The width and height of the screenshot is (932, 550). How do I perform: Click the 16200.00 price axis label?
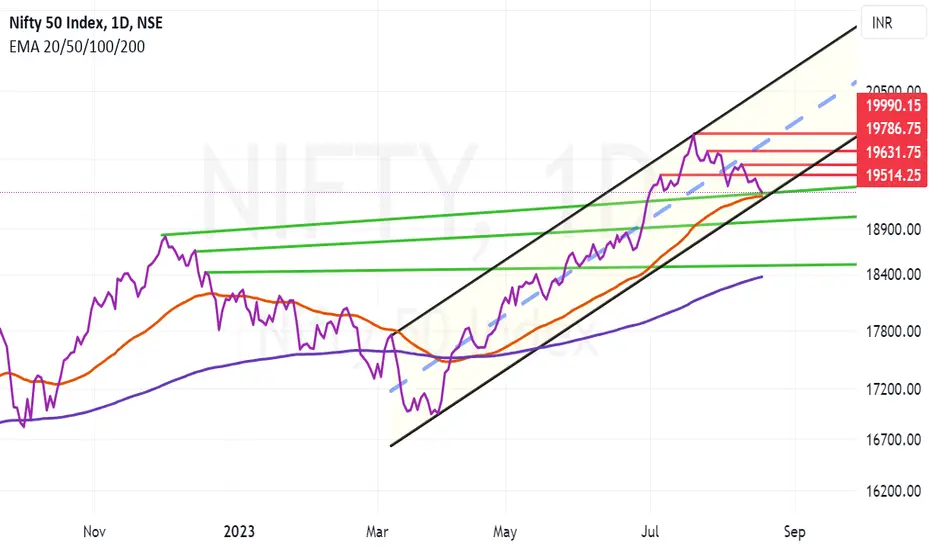tap(893, 491)
